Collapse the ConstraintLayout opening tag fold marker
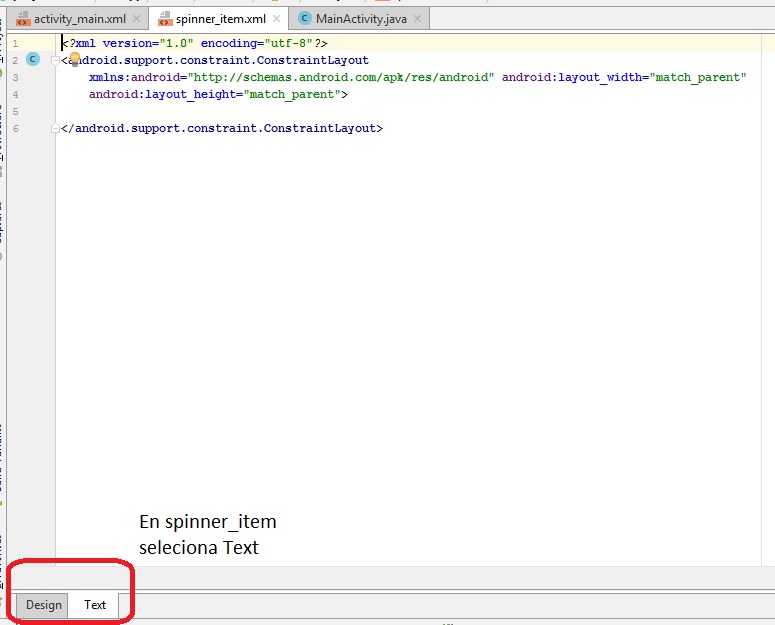The image size is (775, 625). coord(56,60)
